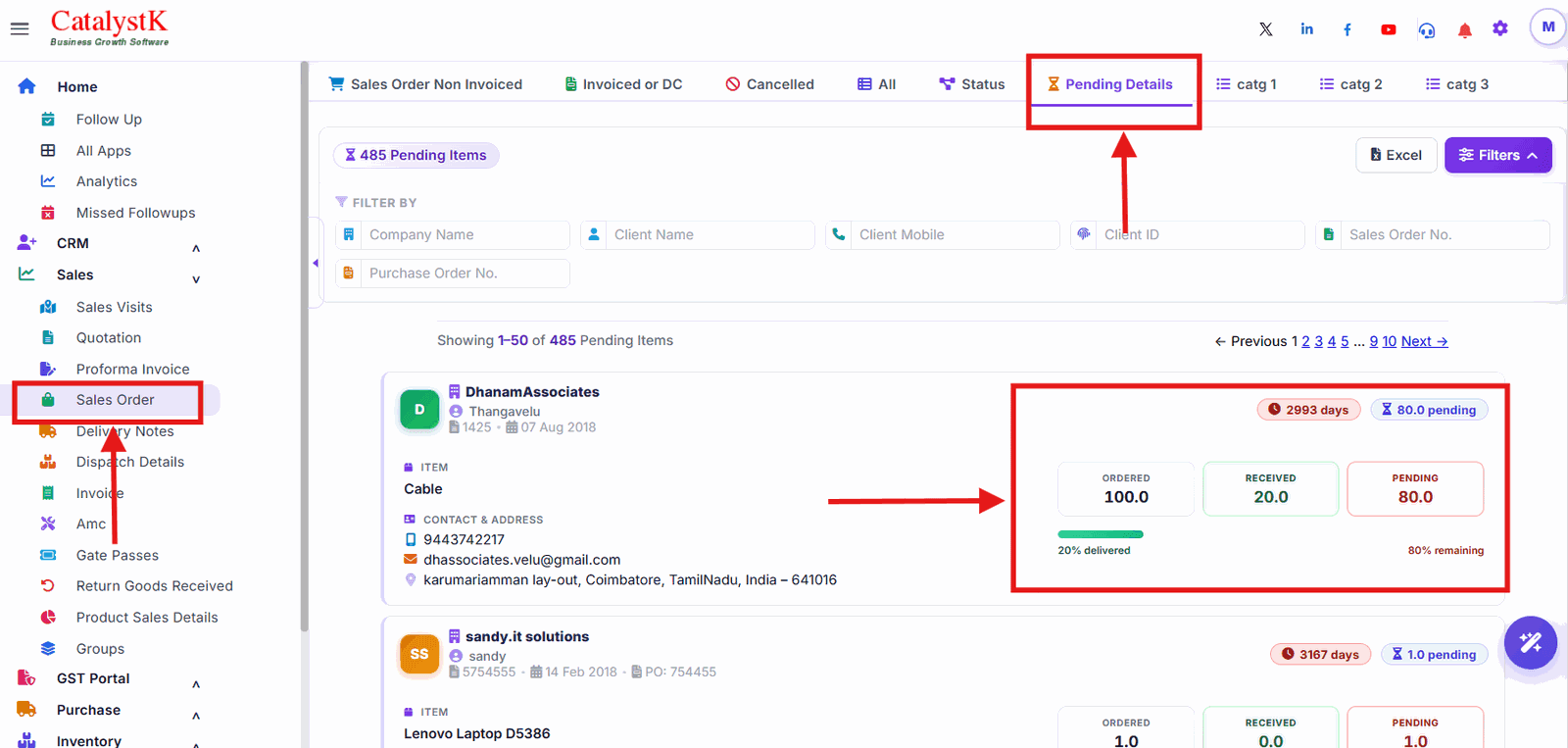Viewport: 1568px width, 748px height.
Task: Click the support headset icon
Action: 1427,30
